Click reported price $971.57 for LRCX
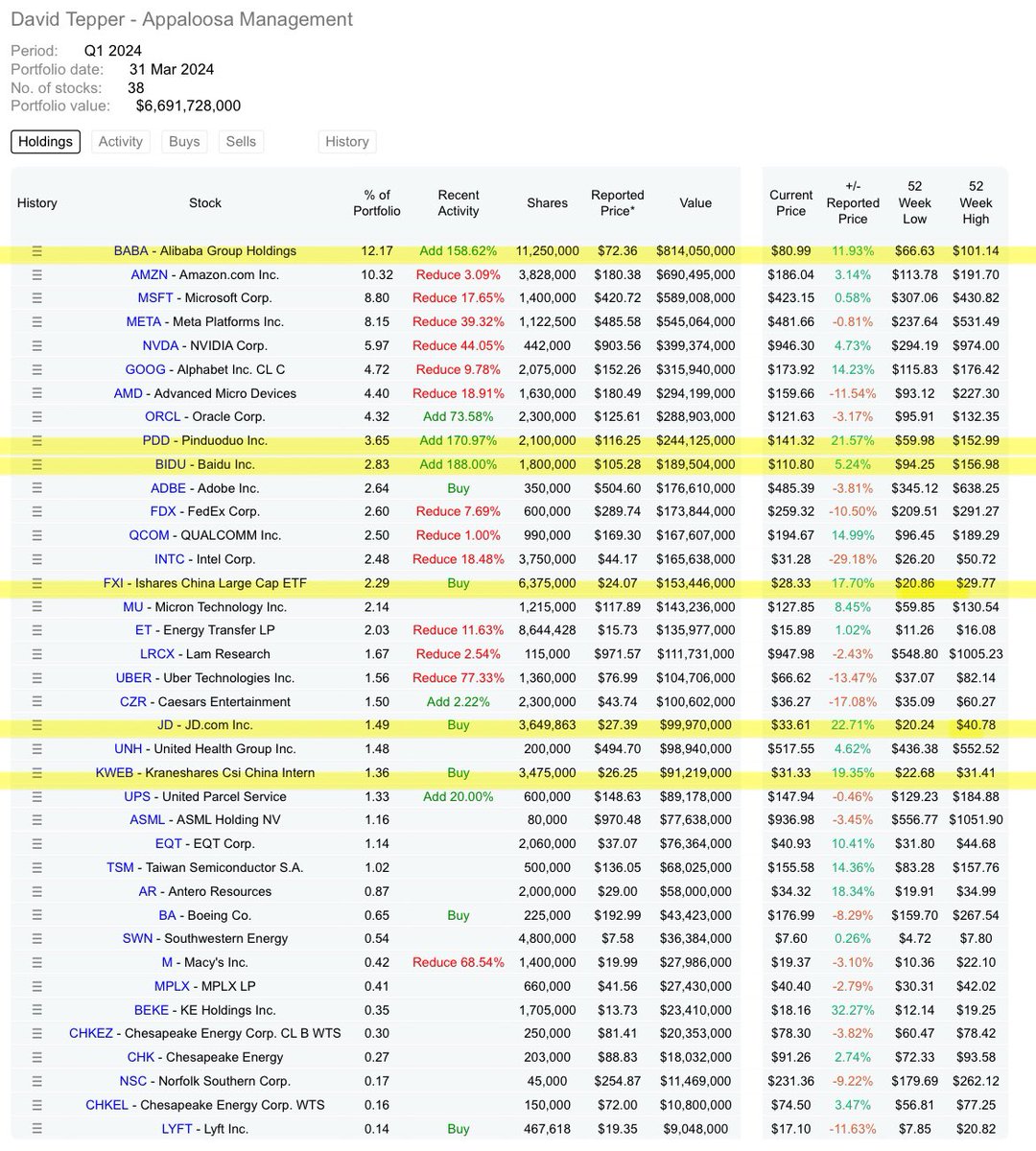The height and width of the screenshot is (1151, 1036). (x=617, y=654)
